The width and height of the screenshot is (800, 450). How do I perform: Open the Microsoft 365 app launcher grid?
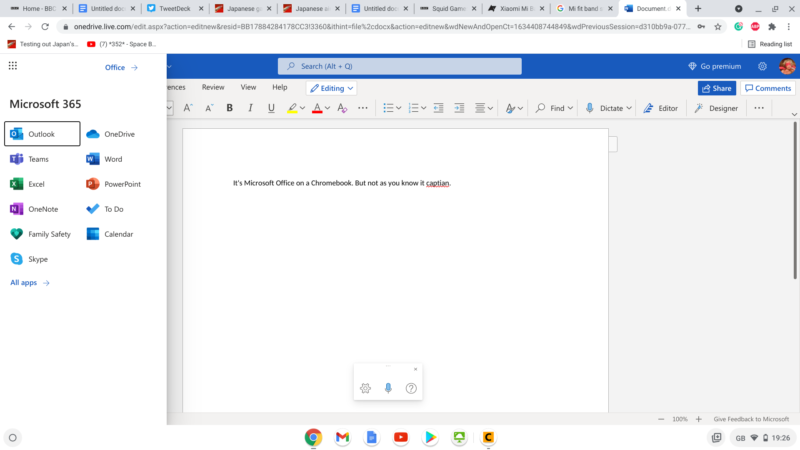(13, 66)
